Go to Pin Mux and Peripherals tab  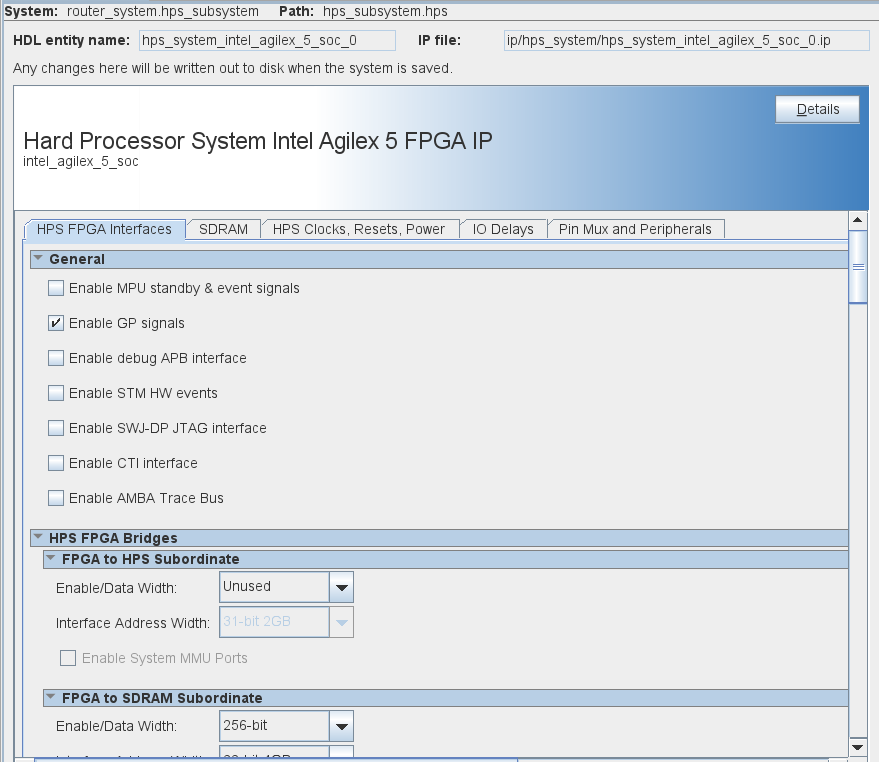635,229
